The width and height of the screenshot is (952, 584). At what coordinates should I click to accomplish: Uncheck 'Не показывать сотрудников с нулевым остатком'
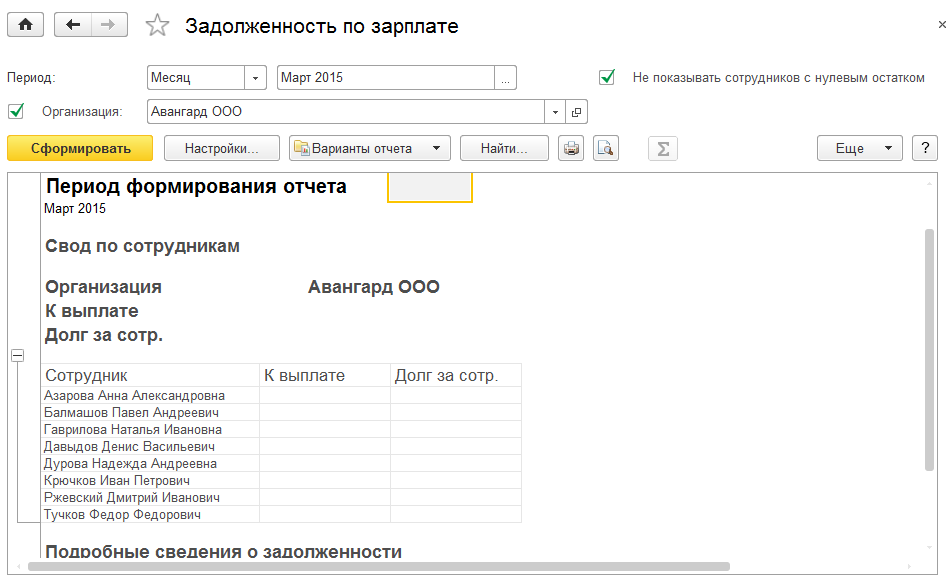click(606, 77)
